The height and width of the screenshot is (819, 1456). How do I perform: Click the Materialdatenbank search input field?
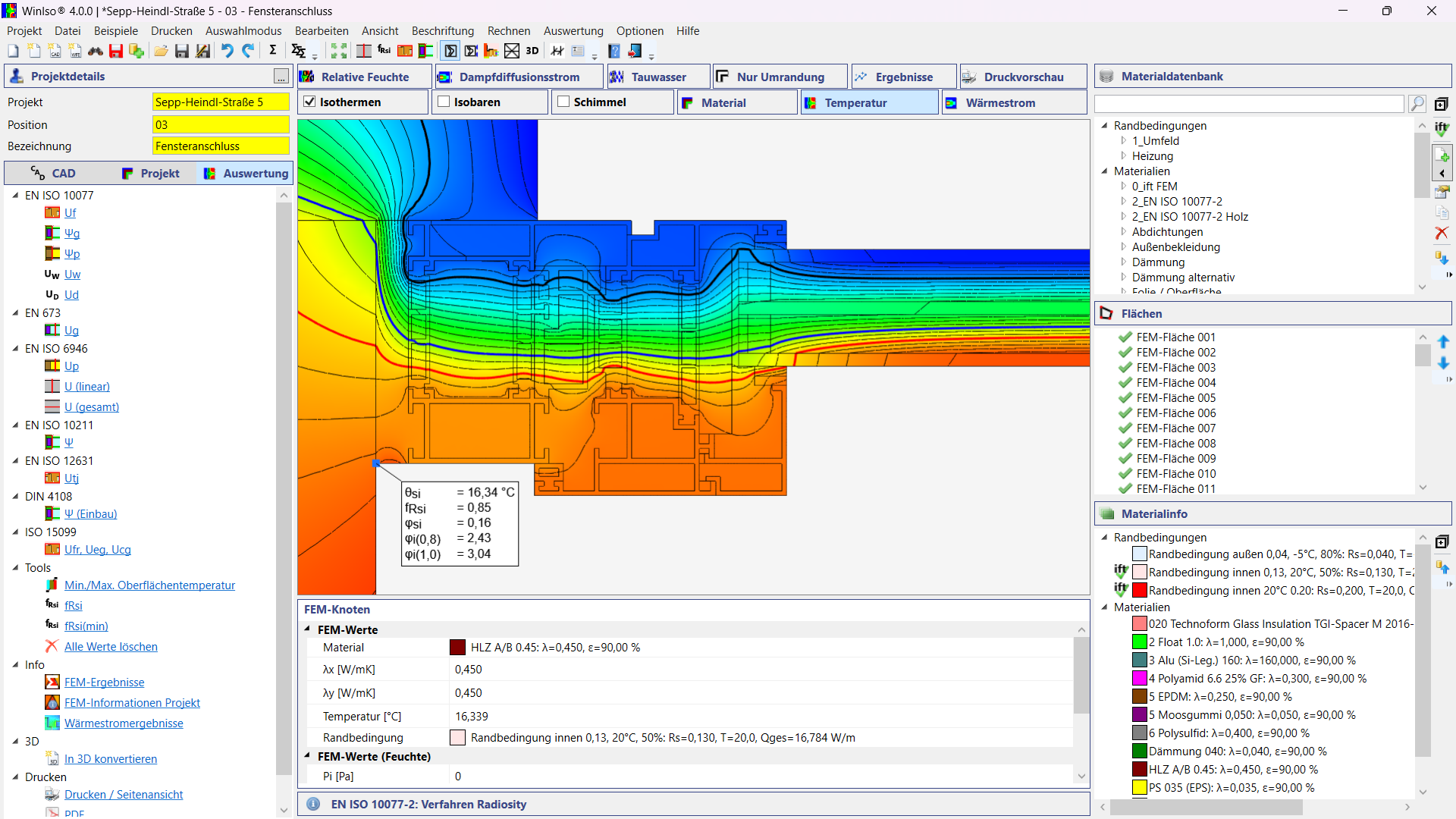coord(1249,104)
